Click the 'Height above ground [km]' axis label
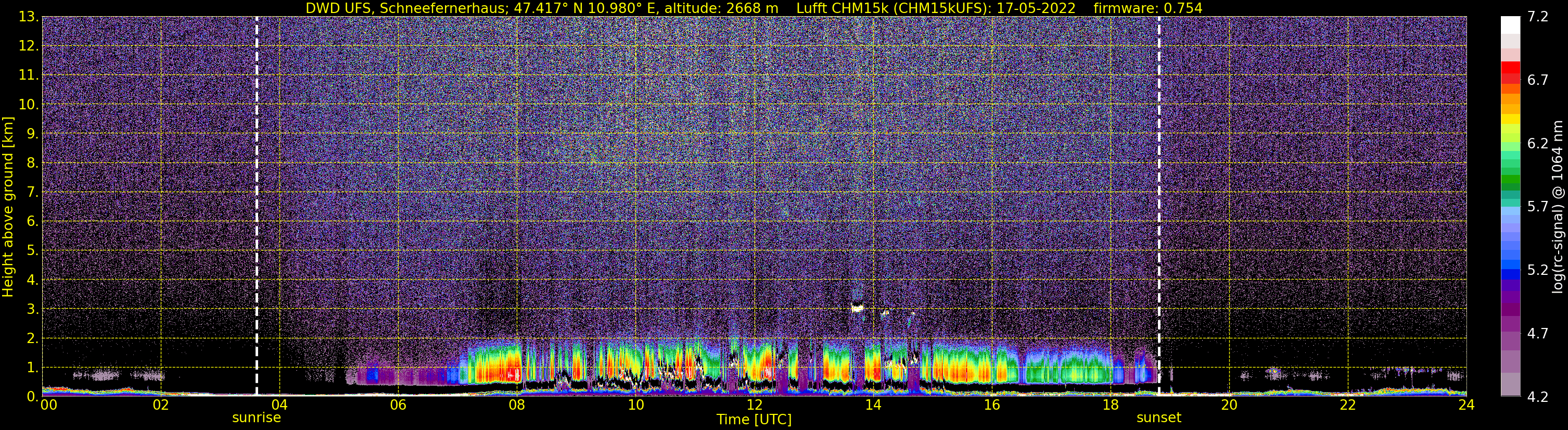 tap(8, 207)
